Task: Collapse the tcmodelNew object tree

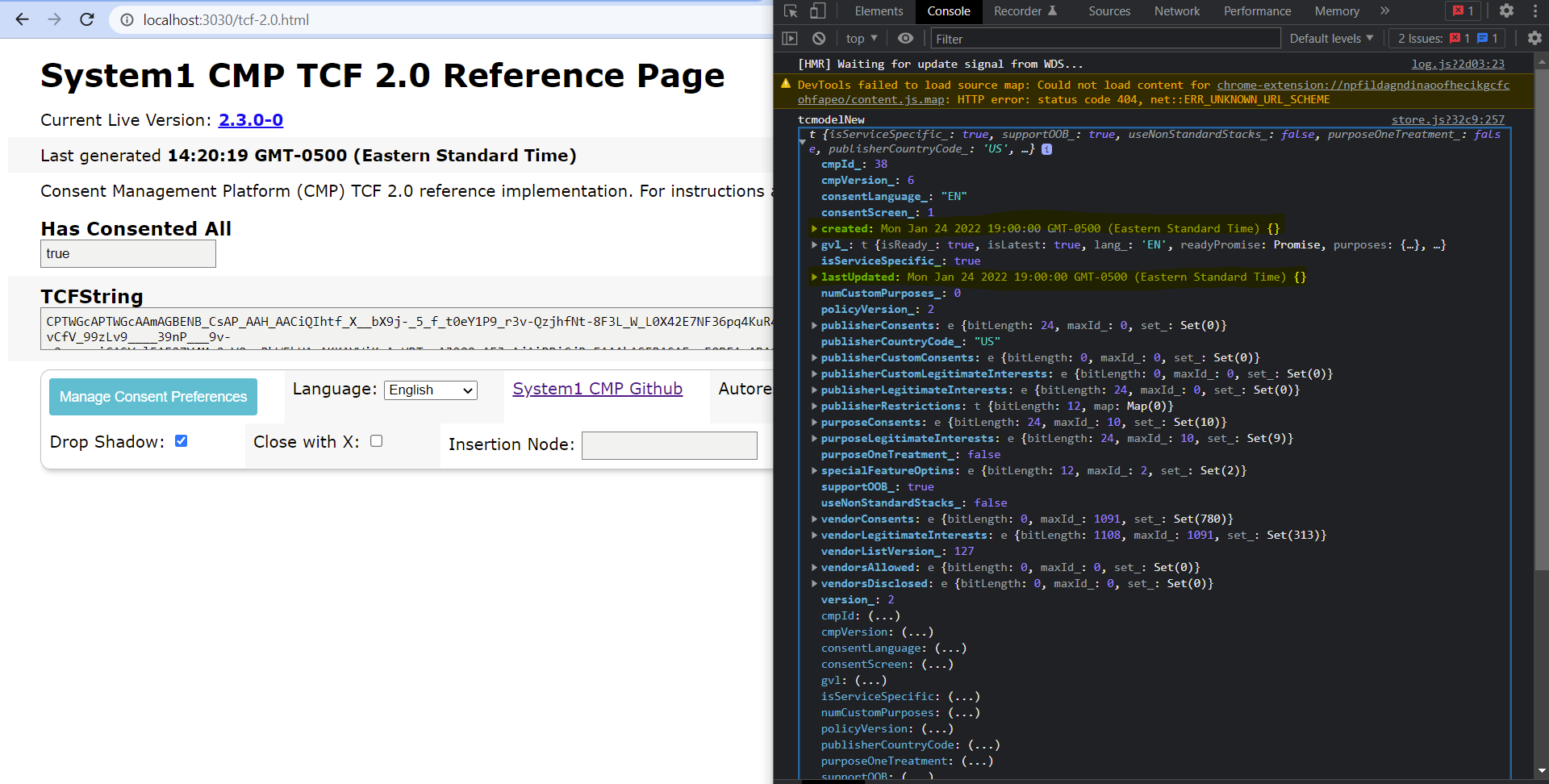Action: (x=803, y=142)
